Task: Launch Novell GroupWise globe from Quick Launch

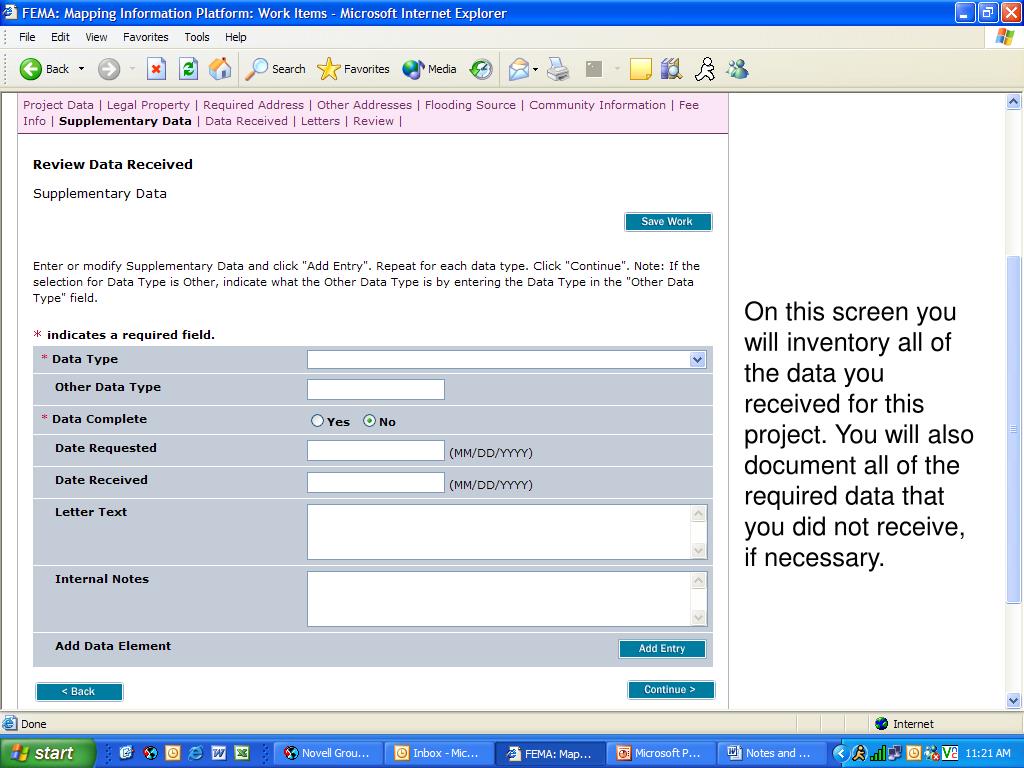Action: [150, 753]
